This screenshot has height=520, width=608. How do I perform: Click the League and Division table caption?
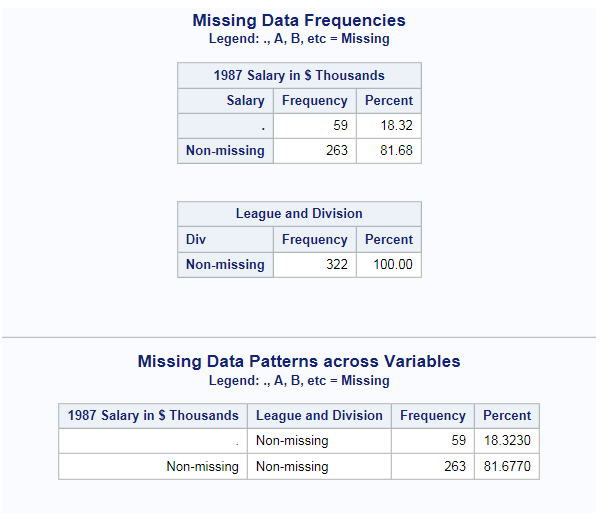[x=299, y=213]
